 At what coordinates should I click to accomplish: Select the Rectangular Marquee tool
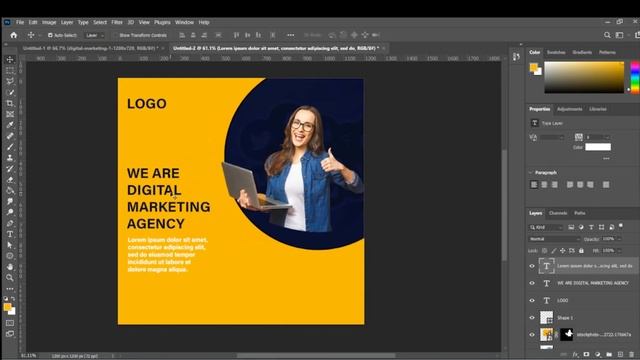click(x=10, y=70)
